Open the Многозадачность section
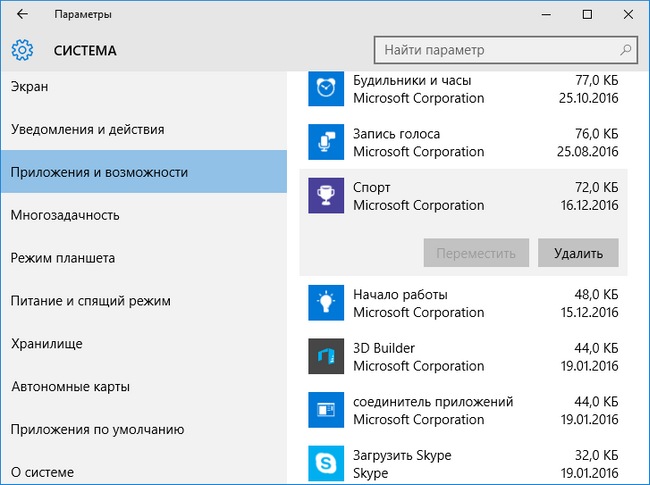 point(143,215)
